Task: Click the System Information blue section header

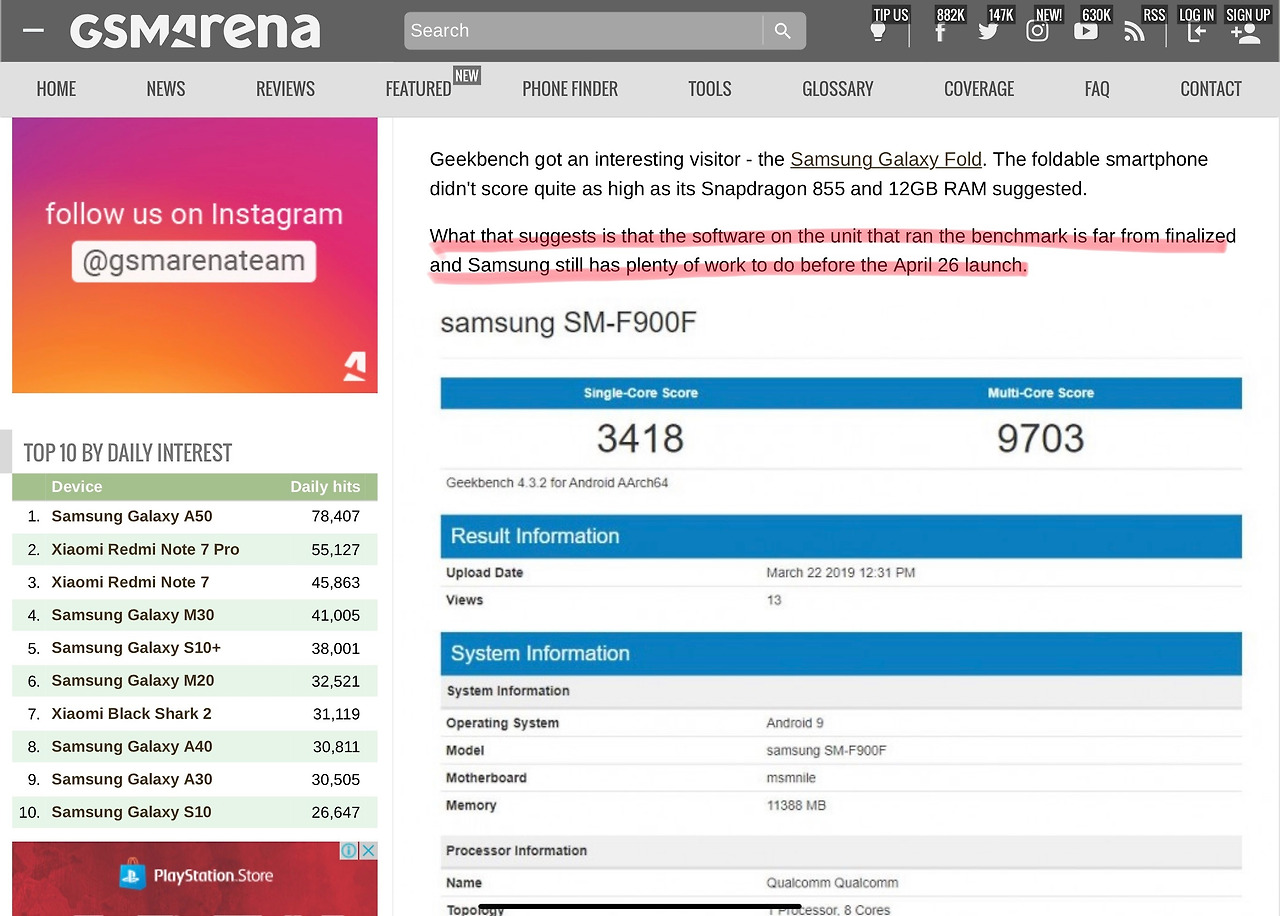Action: [x=841, y=654]
